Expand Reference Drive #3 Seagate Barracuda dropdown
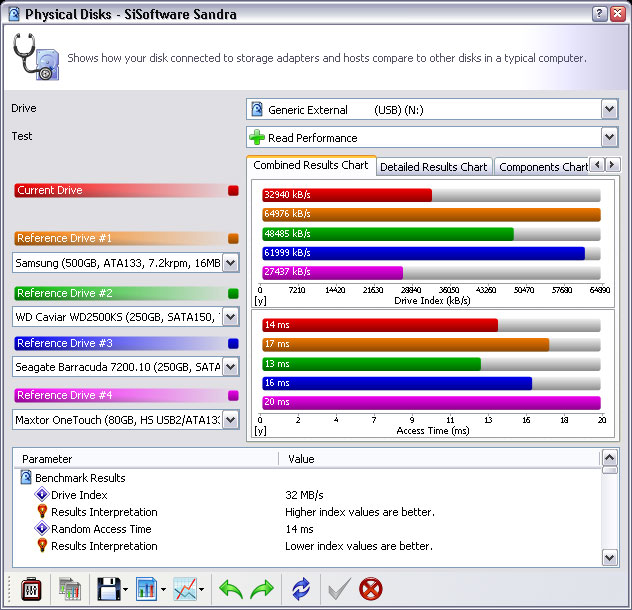 click(x=231, y=367)
